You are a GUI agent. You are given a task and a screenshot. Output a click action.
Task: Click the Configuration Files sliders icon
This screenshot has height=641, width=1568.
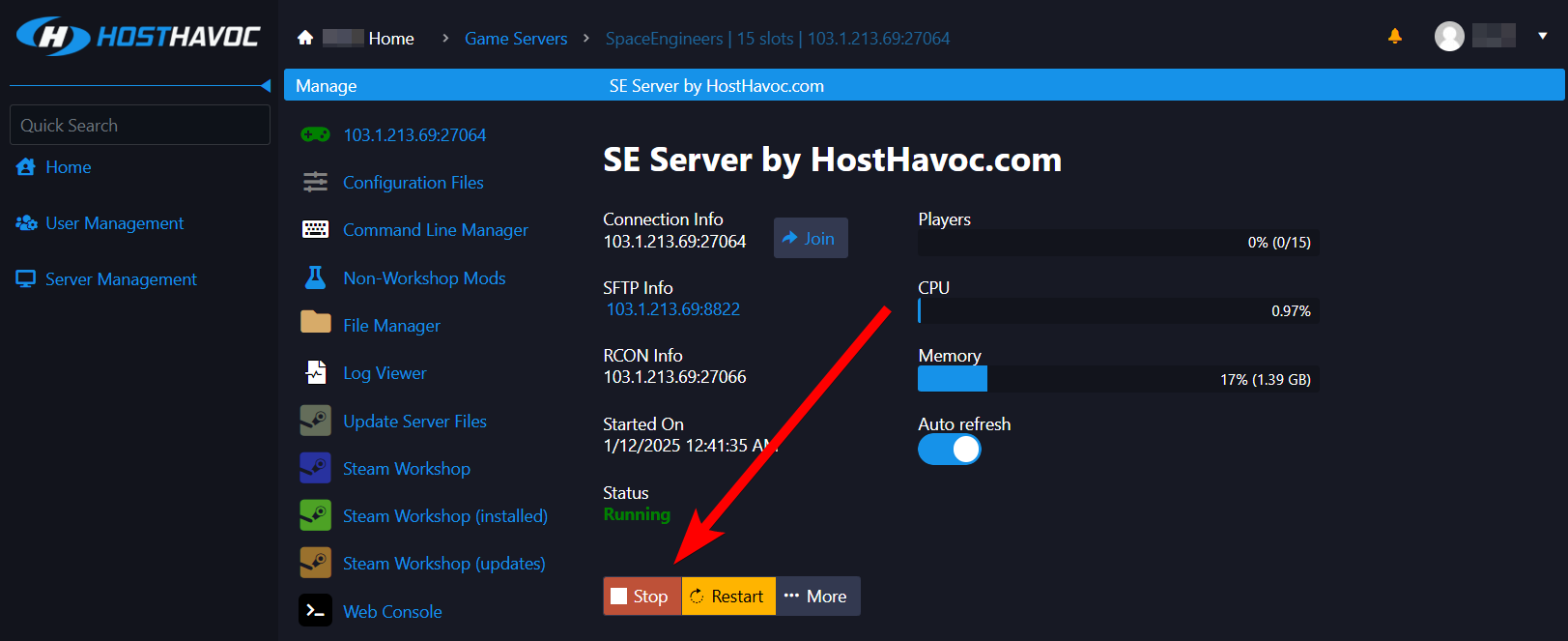coord(315,182)
